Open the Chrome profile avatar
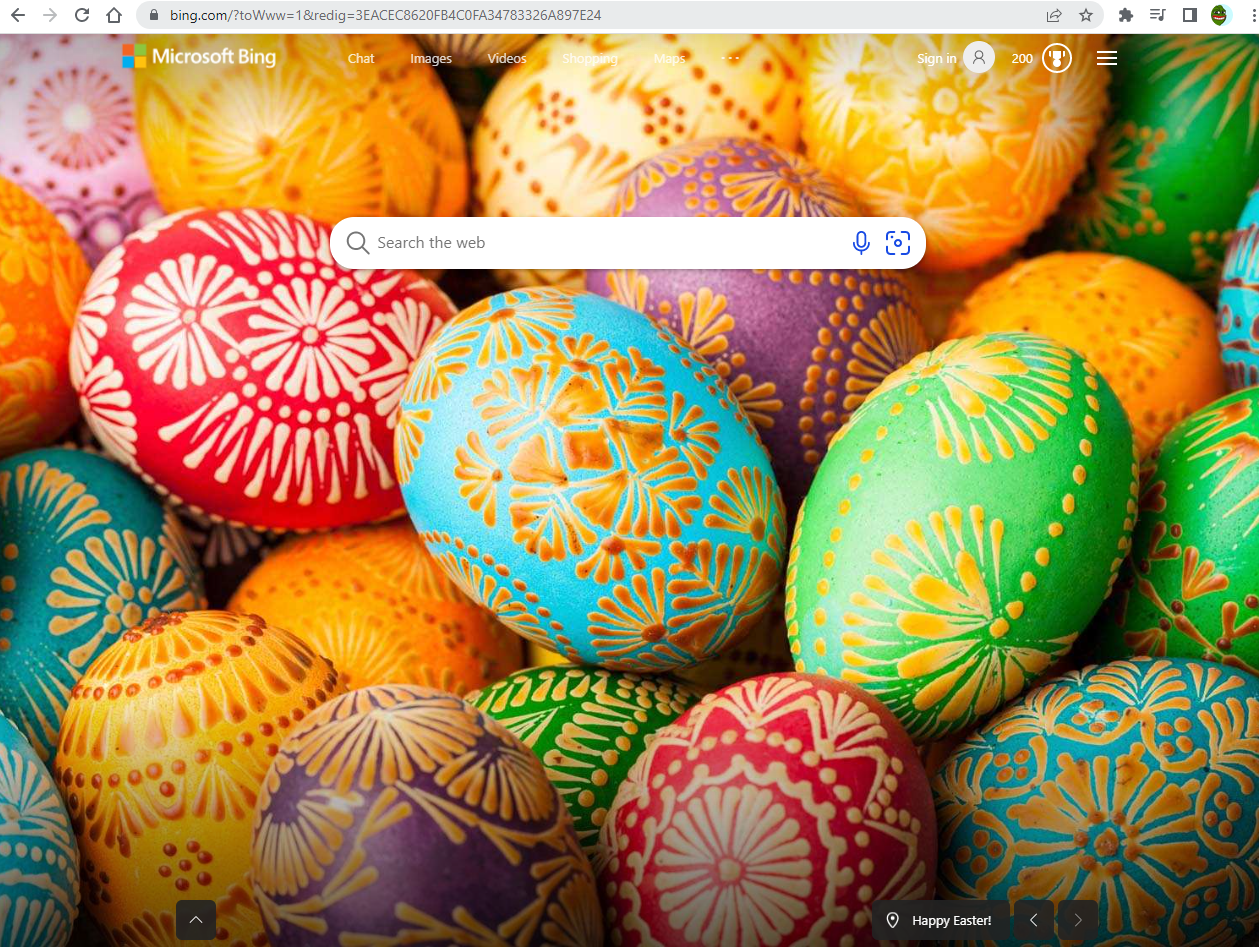Viewport: 1259px width, 947px height. tap(1220, 15)
